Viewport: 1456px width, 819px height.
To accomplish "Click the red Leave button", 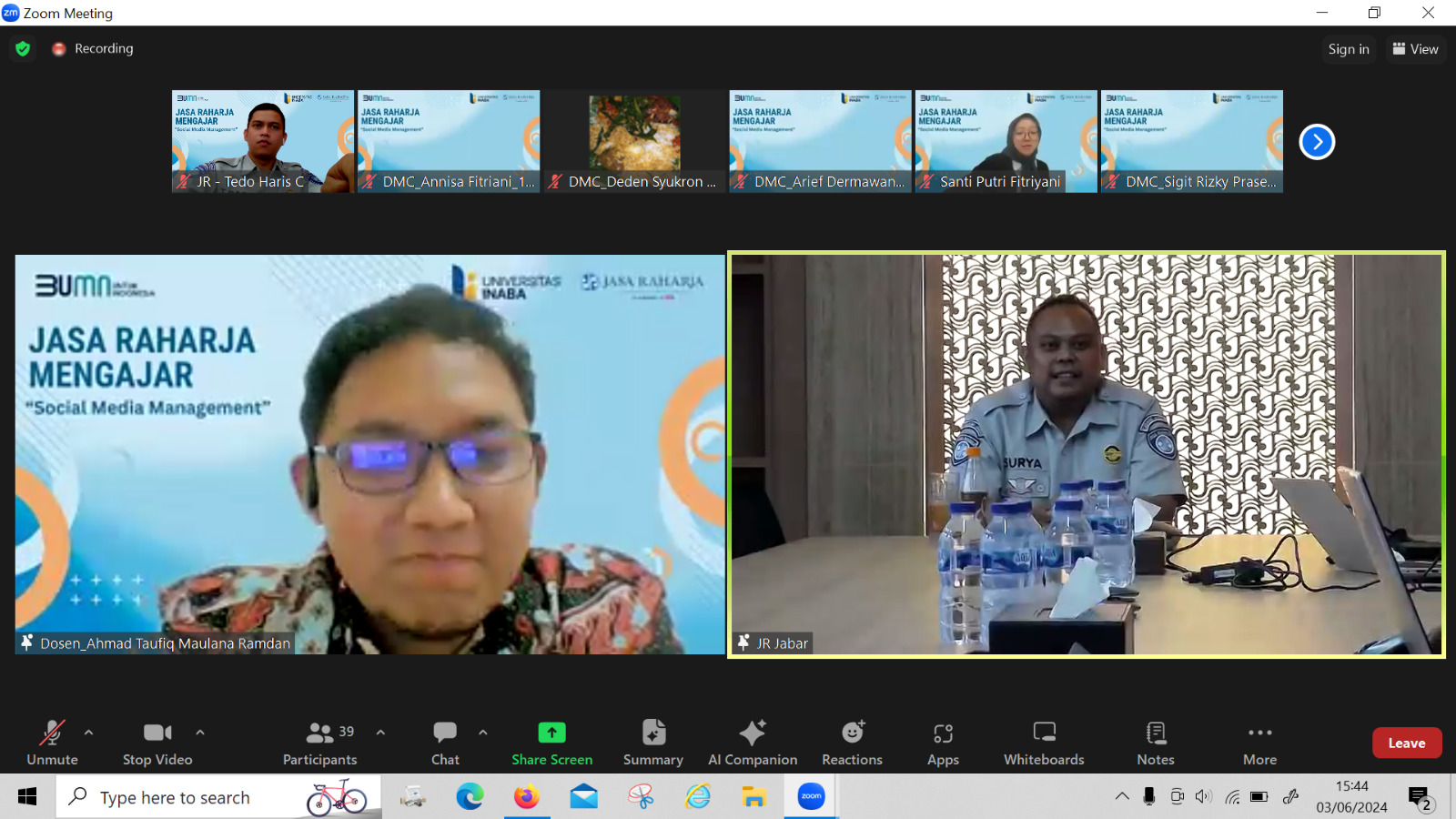I will 1406,743.
